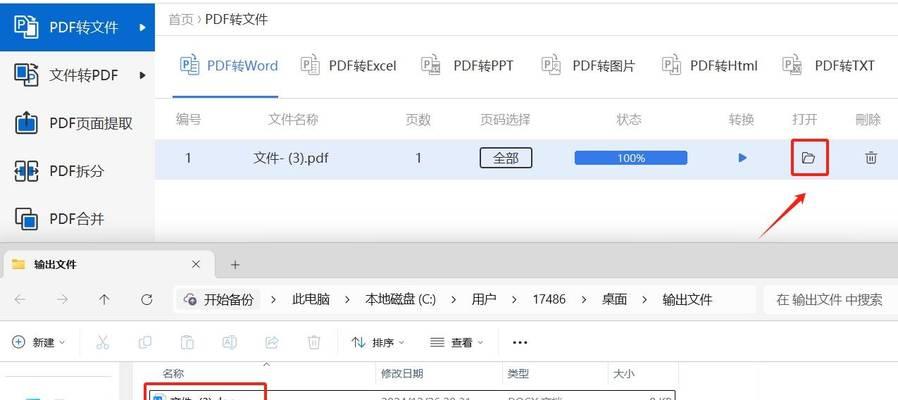898x400 pixels.
Task: Switch to the PDF转TXT tab
Action: (828, 66)
